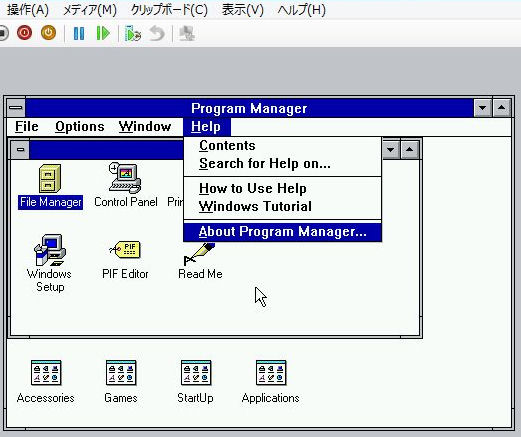Open the Main group window control box
Screen dimensions: 521x437
[x=20, y=150]
